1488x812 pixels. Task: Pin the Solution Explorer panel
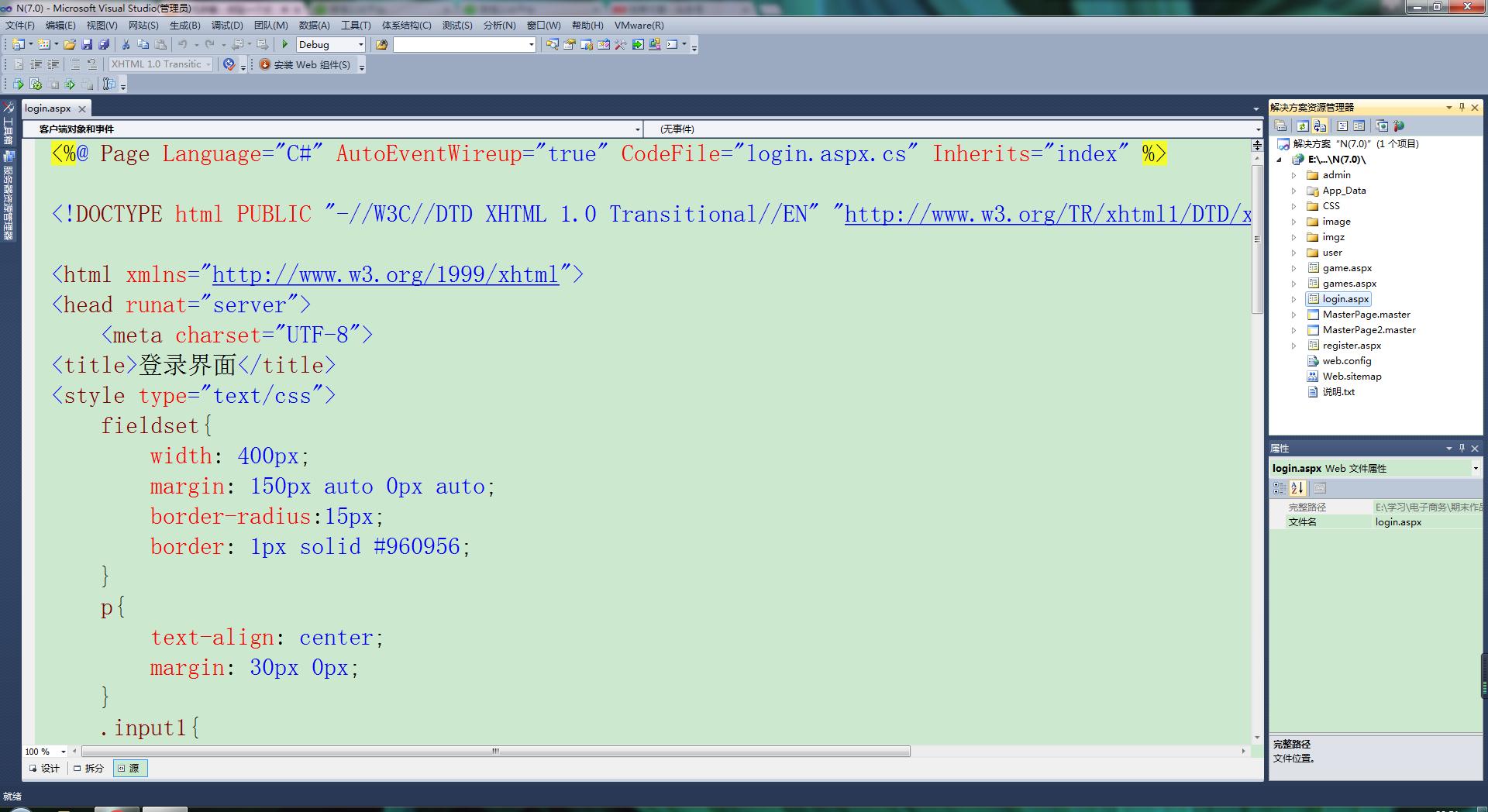(1462, 108)
